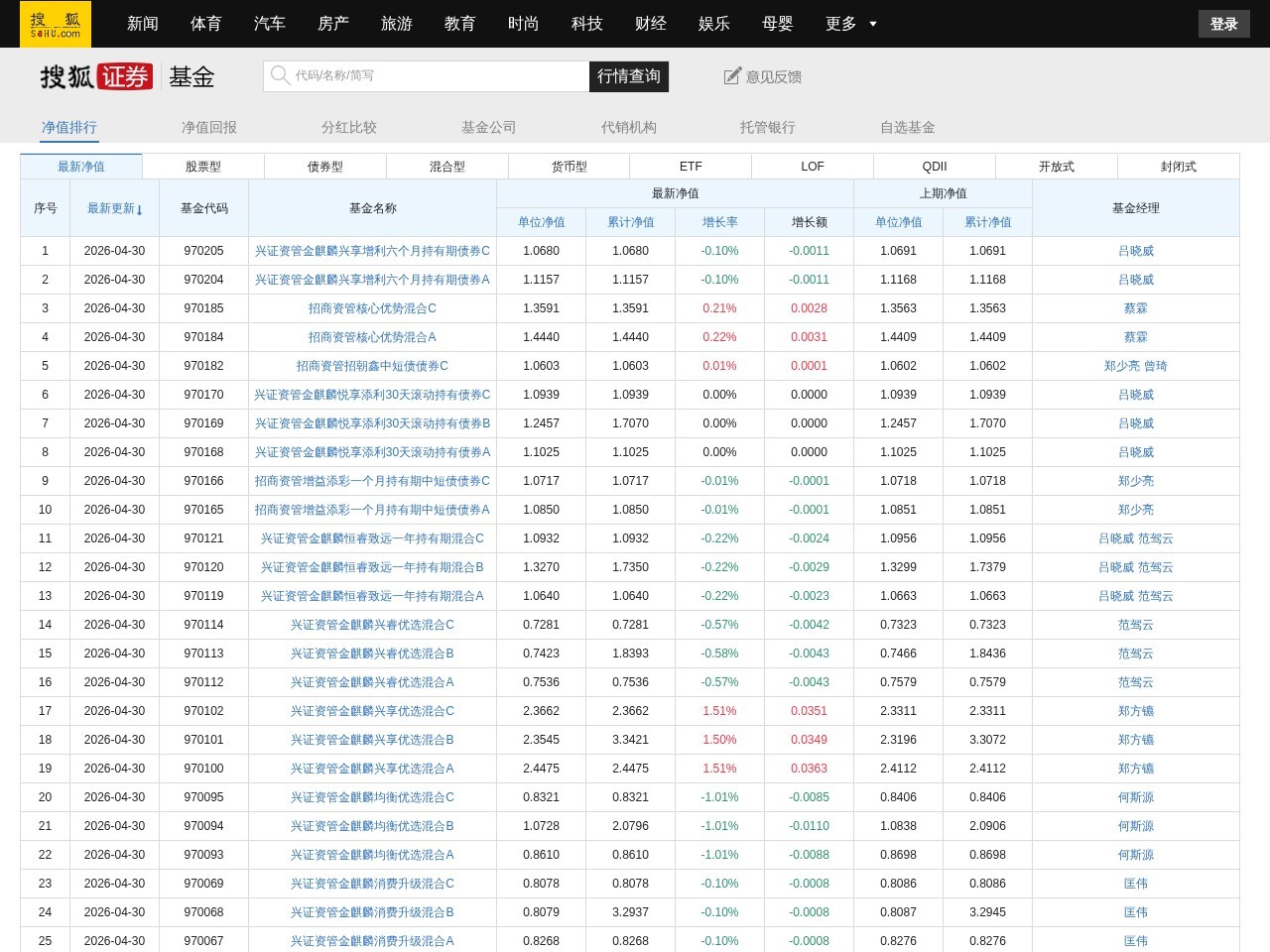The height and width of the screenshot is (952, 1270).
Task: Open 科技 in top navigation
Action: click(587, 24)
